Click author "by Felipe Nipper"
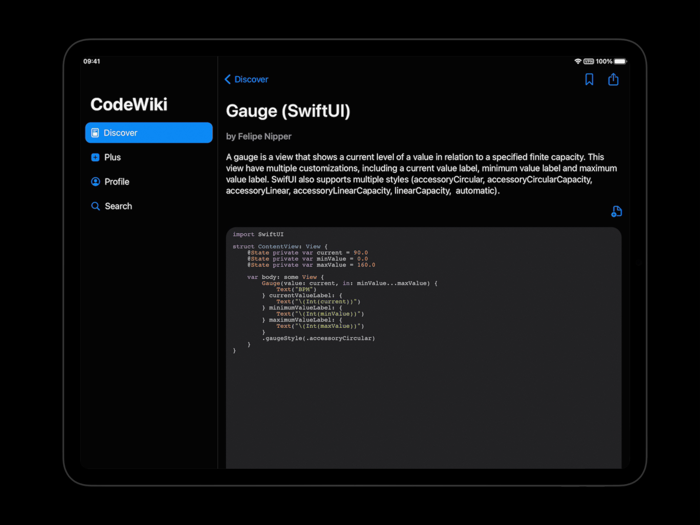The height and width of the screenshot is (525, 700). coord(258,137)
